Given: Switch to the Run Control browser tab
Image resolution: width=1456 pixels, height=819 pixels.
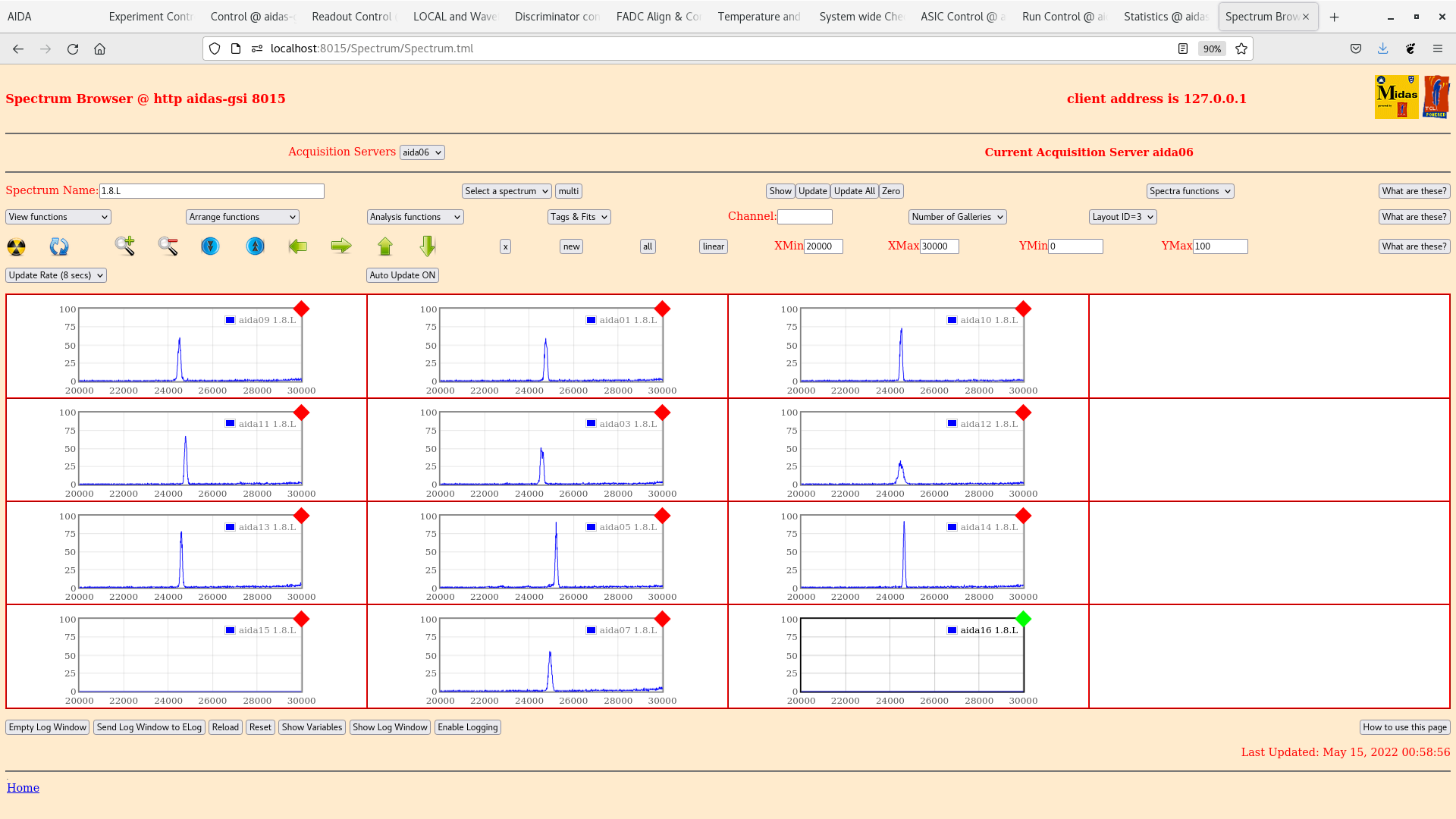Looking at the screenshot, I should click(1062, 17).
